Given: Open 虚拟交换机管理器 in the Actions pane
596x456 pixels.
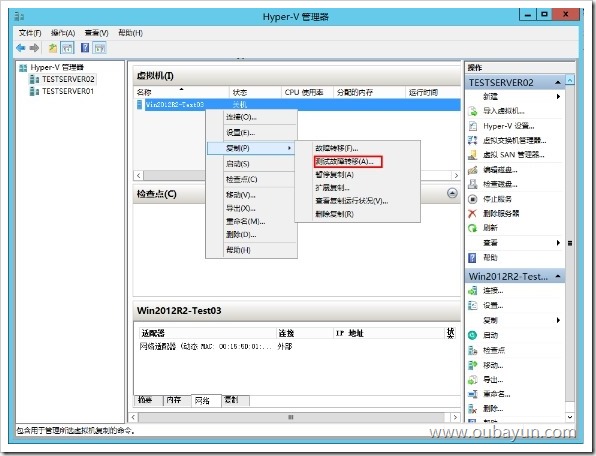Looking at the screenshot, I should (x=514, y=141).
